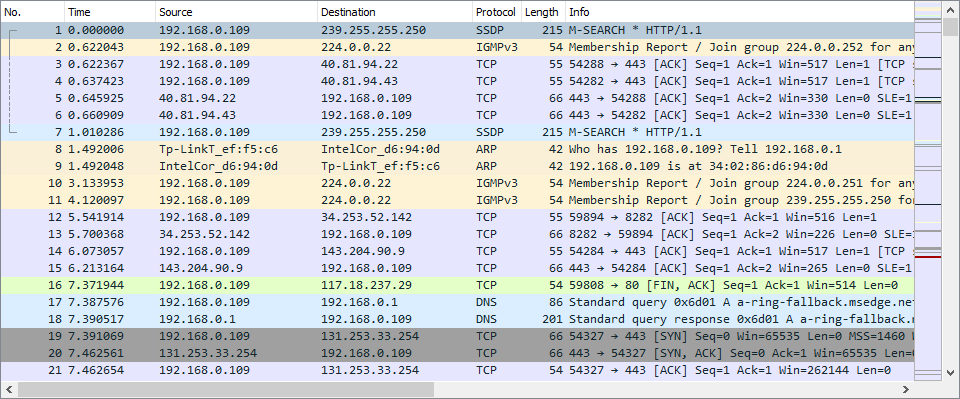This screenshot has width=960, height=399.
Task: Click the horizontal scrollbar thumb
Action: click(225, 389)
